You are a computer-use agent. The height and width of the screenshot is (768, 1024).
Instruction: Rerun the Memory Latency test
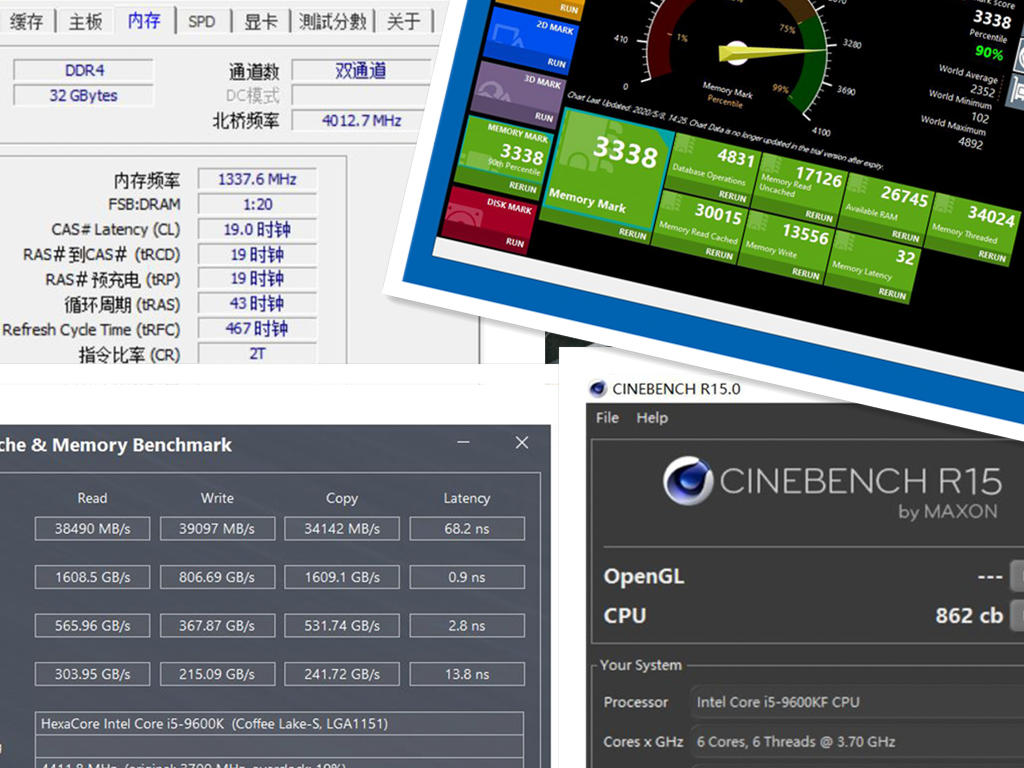tap(892, 294)
